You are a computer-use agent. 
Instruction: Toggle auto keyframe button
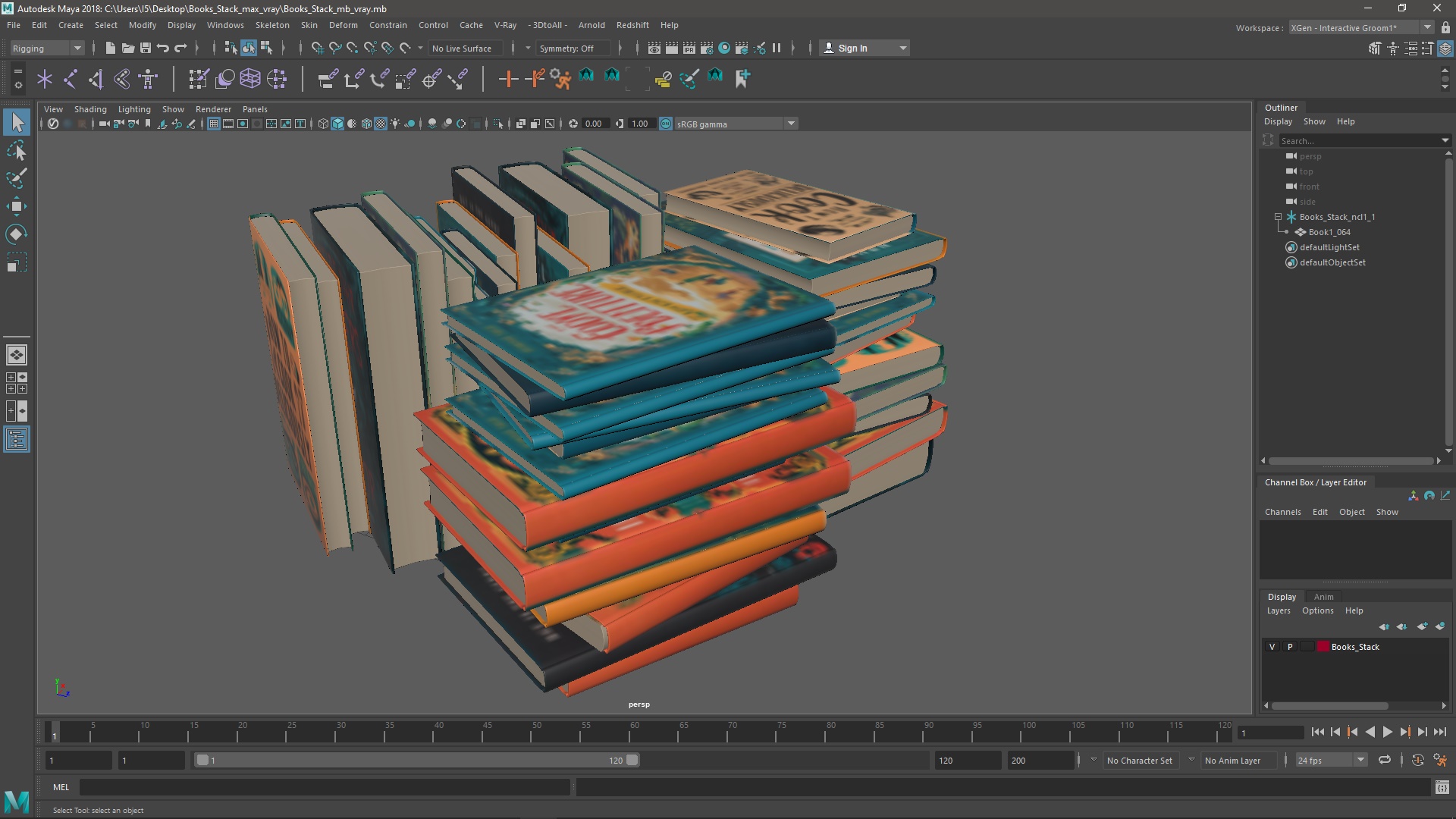[x=1417, y=760]
